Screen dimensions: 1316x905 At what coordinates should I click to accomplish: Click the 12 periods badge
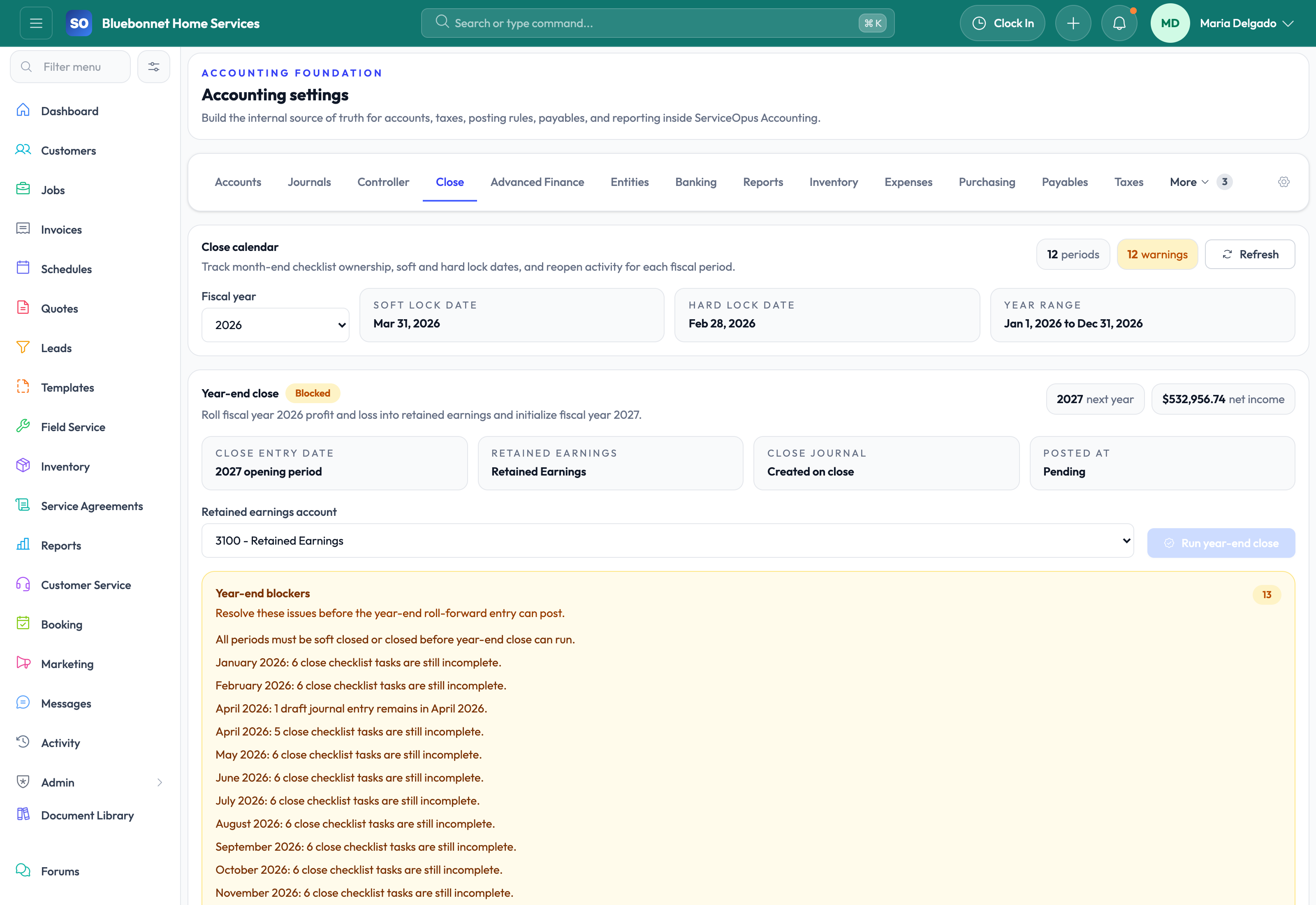(x=1073, y=254)
